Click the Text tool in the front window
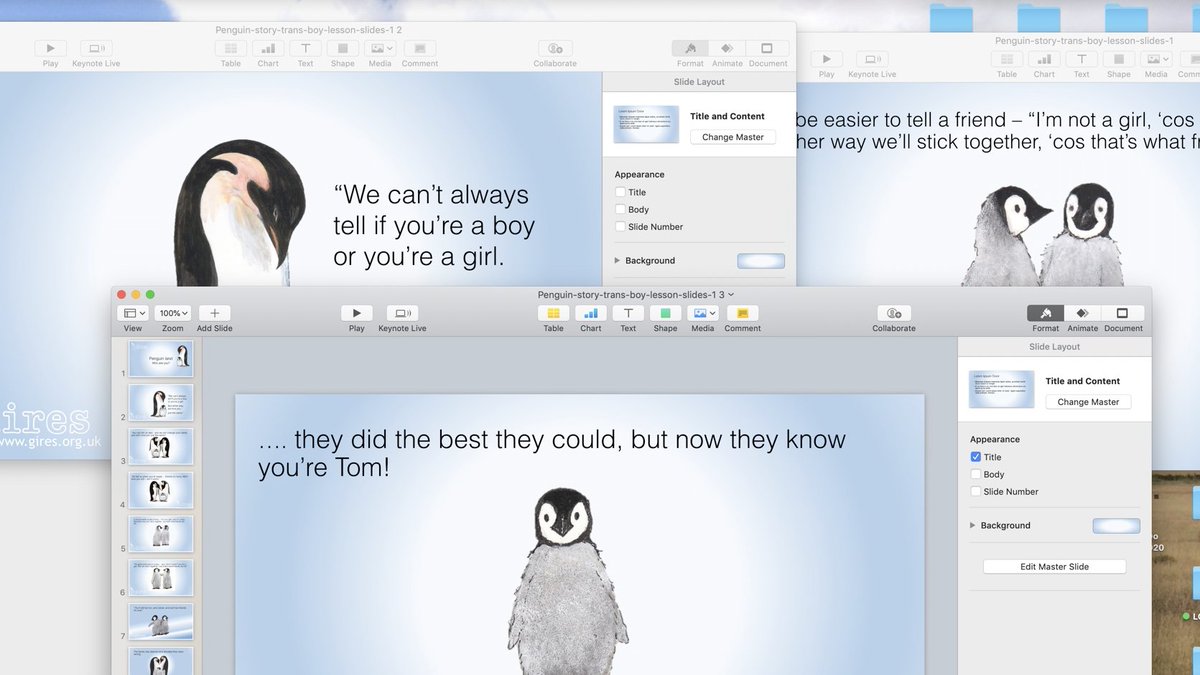The image size is (1200, 675). 628,313
